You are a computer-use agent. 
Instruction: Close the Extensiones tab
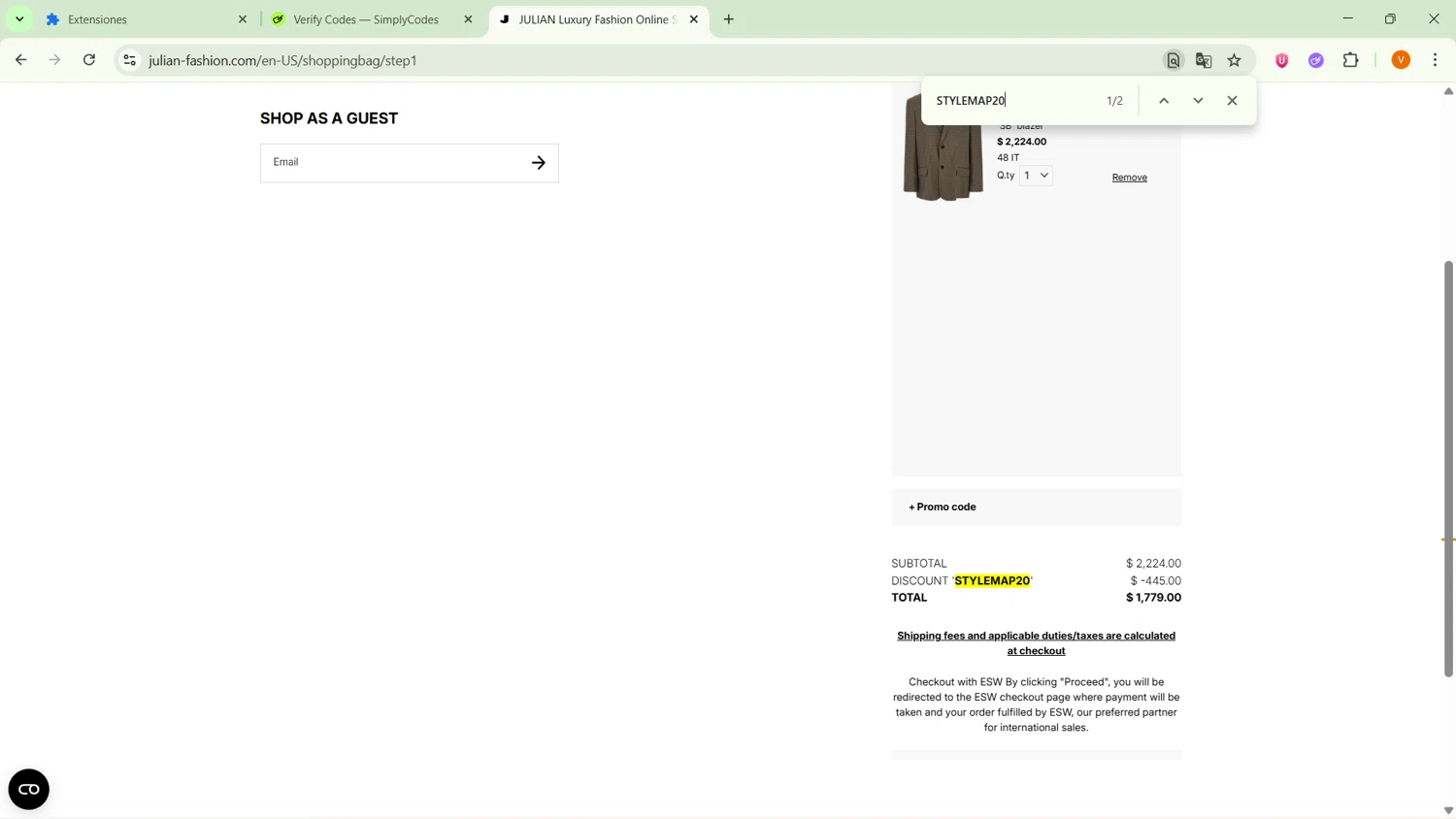[243, 19]
